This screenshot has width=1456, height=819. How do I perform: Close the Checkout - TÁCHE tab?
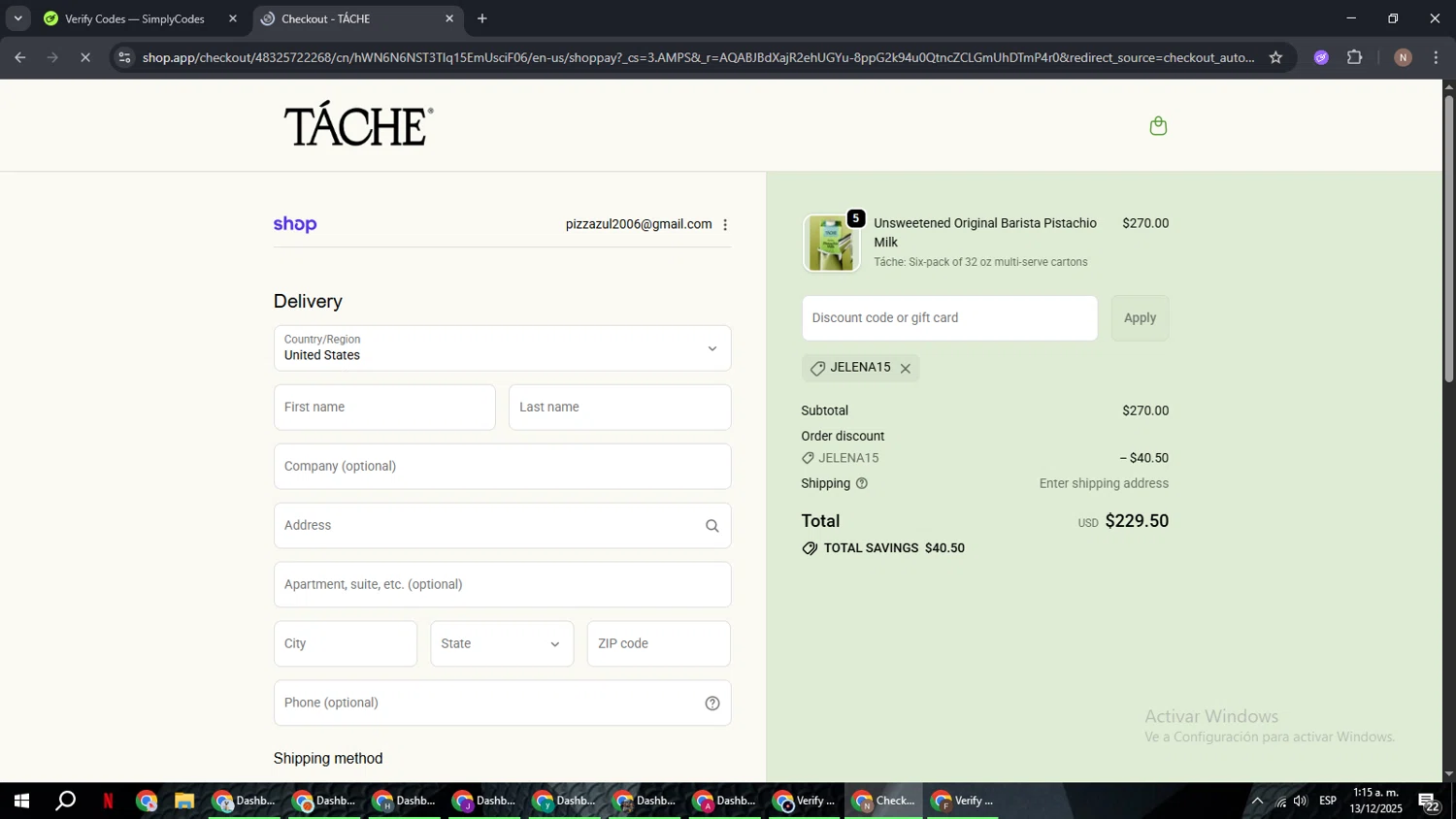[x=449, y=18]
